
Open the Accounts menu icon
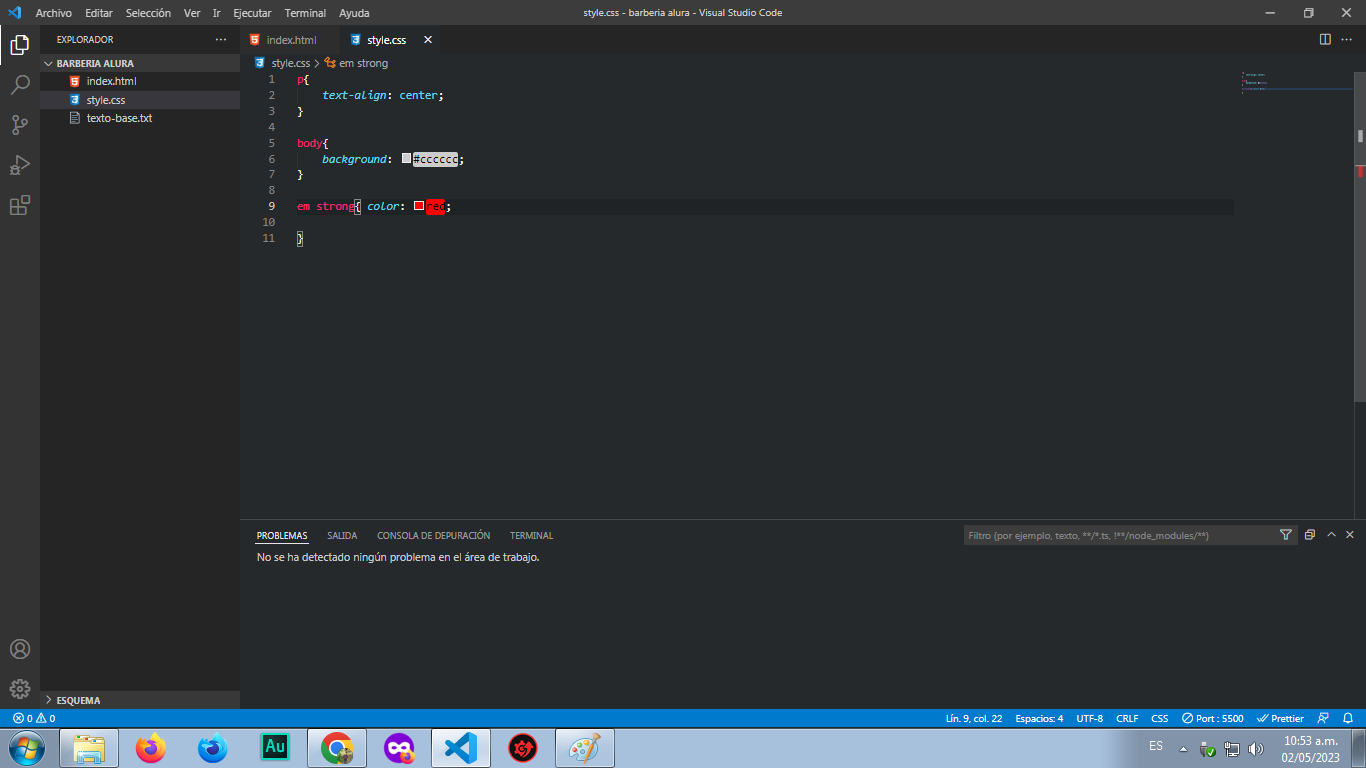pyautogui.click(x=20, y=649)
